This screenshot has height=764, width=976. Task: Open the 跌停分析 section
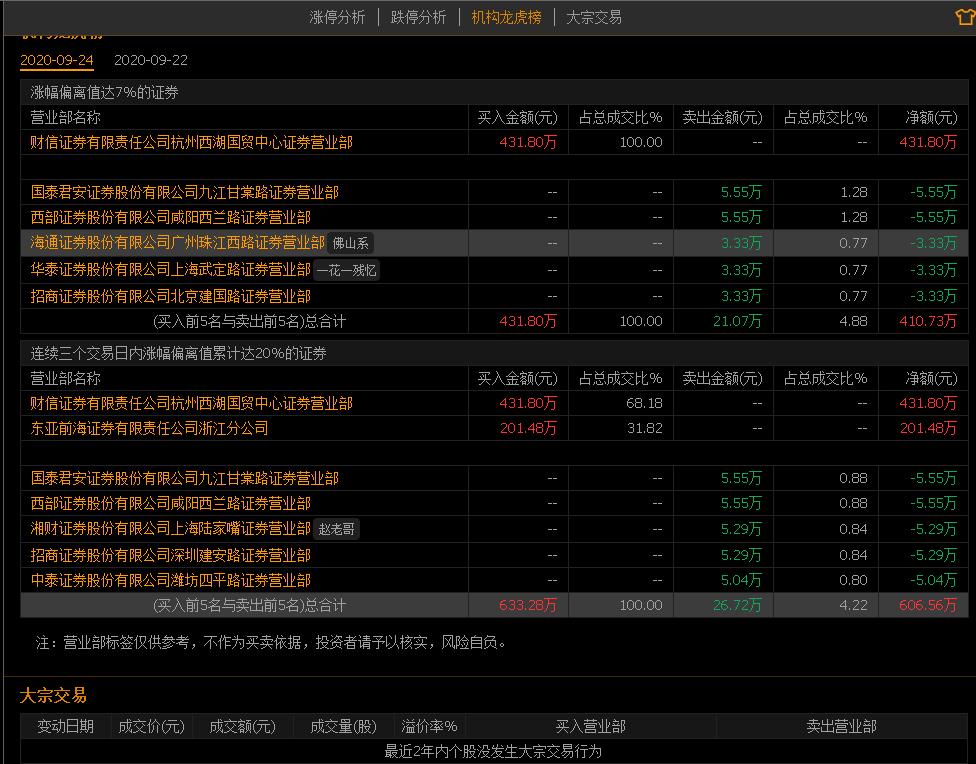[x=419, y=17]
